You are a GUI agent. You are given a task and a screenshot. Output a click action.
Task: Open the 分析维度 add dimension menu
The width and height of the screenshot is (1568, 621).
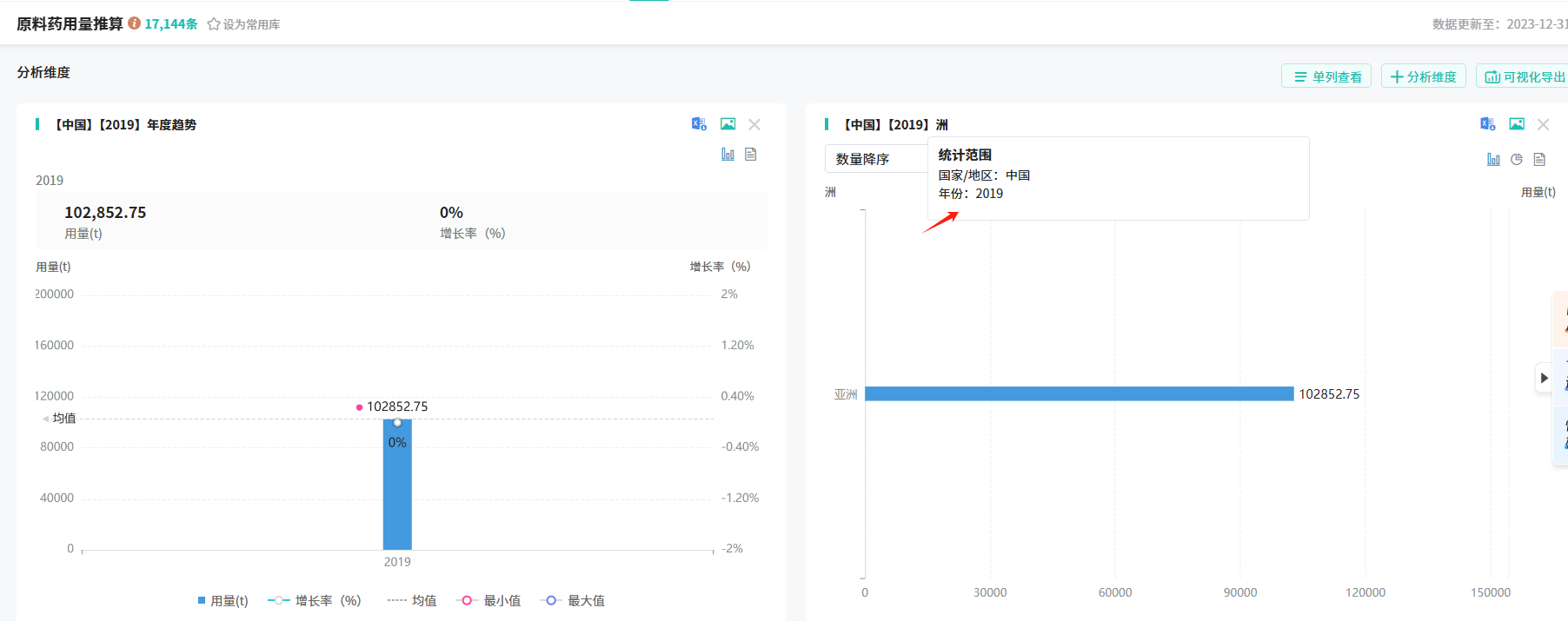pos(1423,76)
